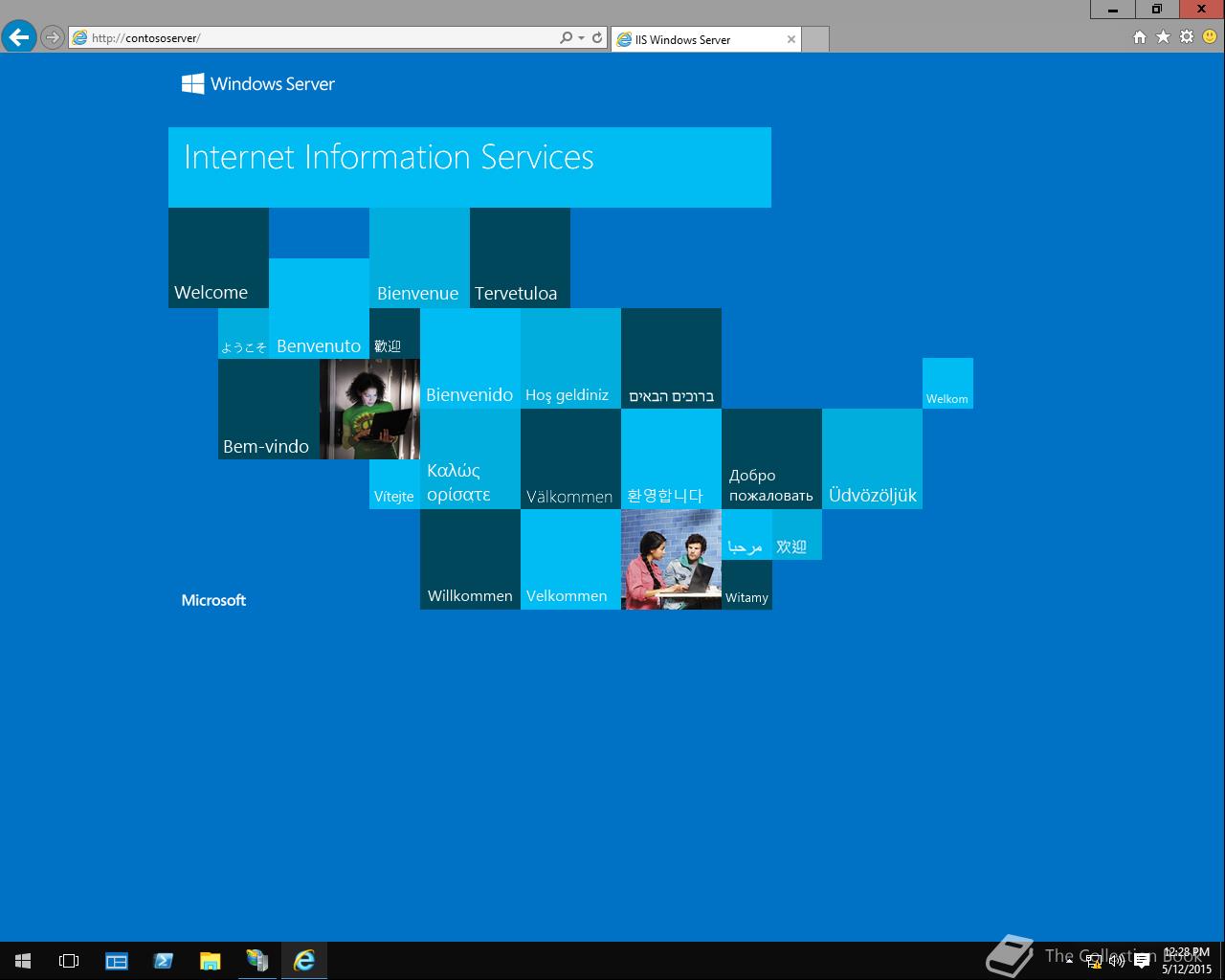Click the Bienvenido tile

pyautogui.click(x=470, y=359)
